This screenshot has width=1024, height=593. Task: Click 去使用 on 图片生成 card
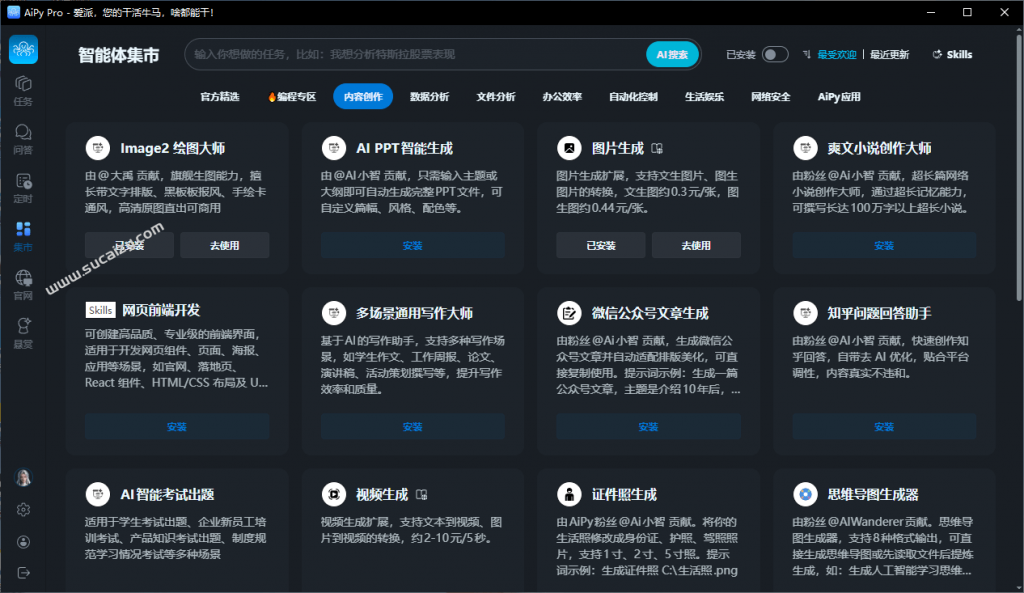pos(696,246)
